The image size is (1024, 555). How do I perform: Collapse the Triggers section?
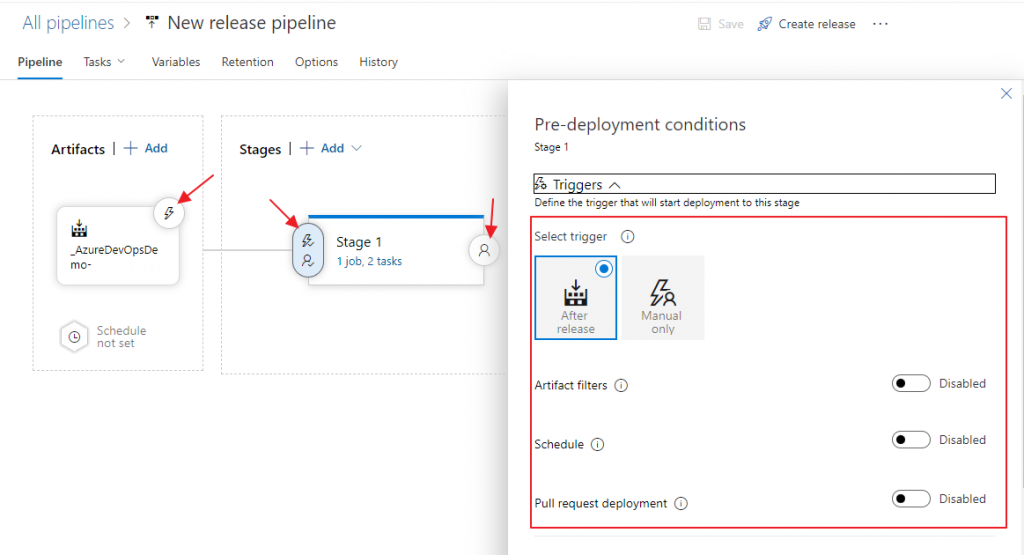click(614, 185)
